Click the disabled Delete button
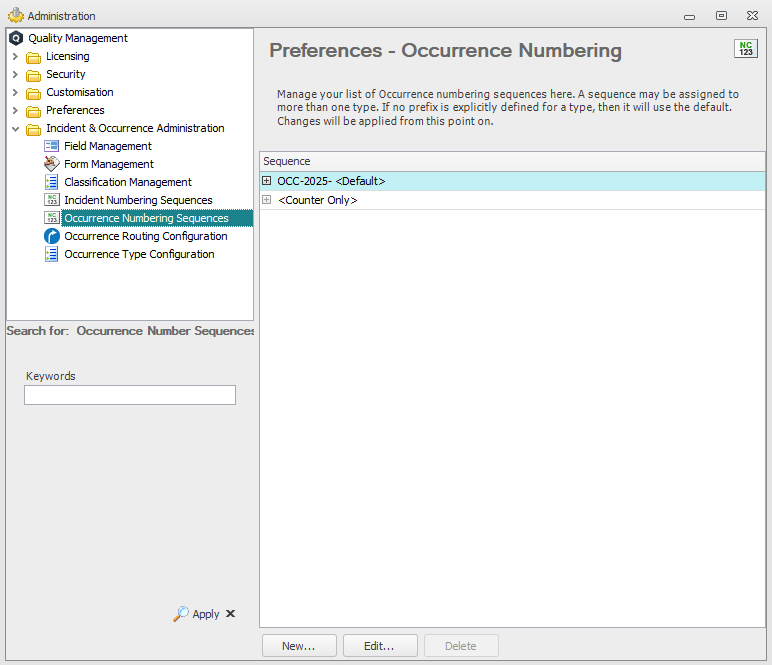This screenshot has width=772, height=665. (461, 646)
